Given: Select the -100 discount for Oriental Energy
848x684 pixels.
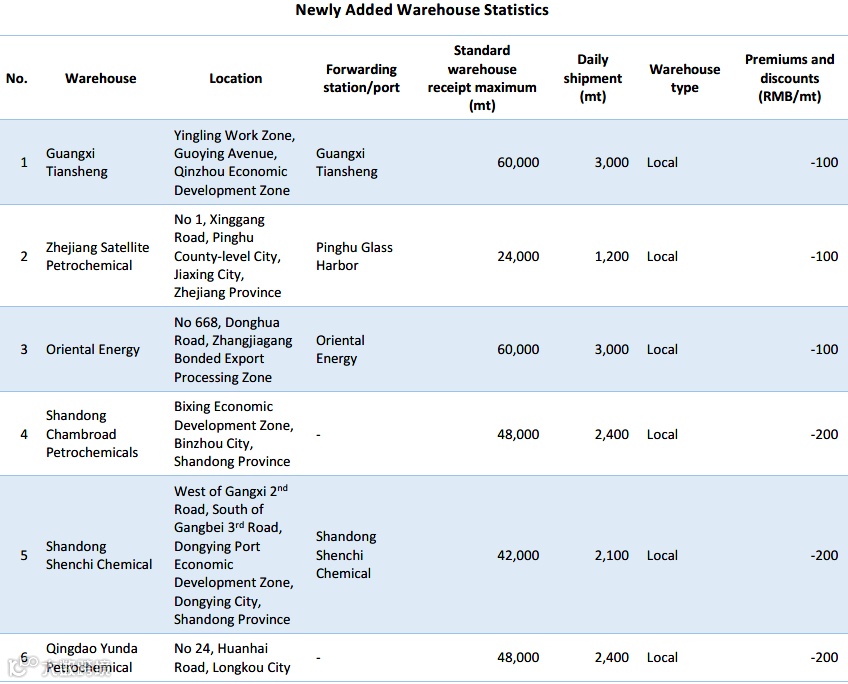Looking at the screenshot, I should [824, 349].
